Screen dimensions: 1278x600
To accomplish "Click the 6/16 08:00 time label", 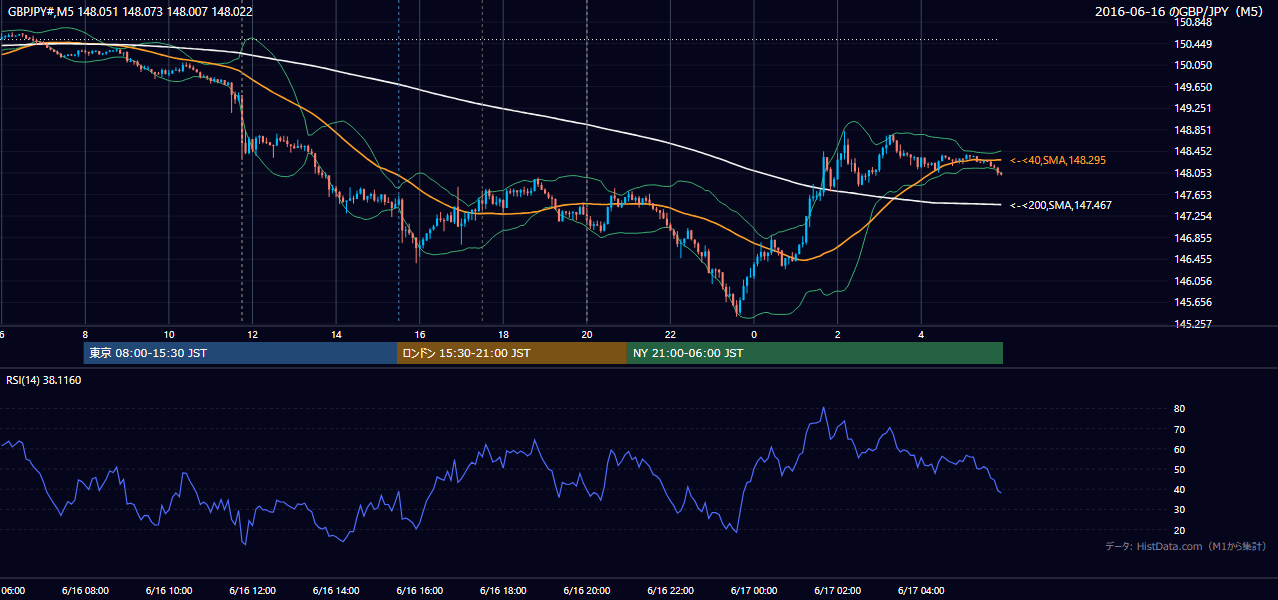I will [84, 590].
